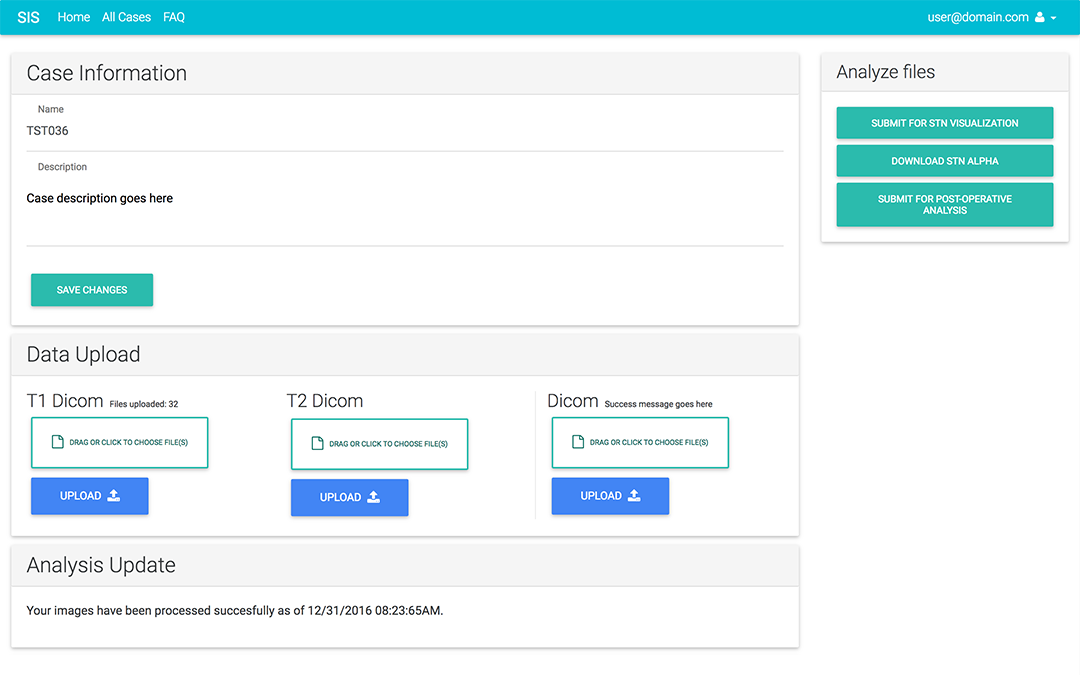Click the file icon in third Dicom dropzone
1080x675 pixels.
(578, 442)
